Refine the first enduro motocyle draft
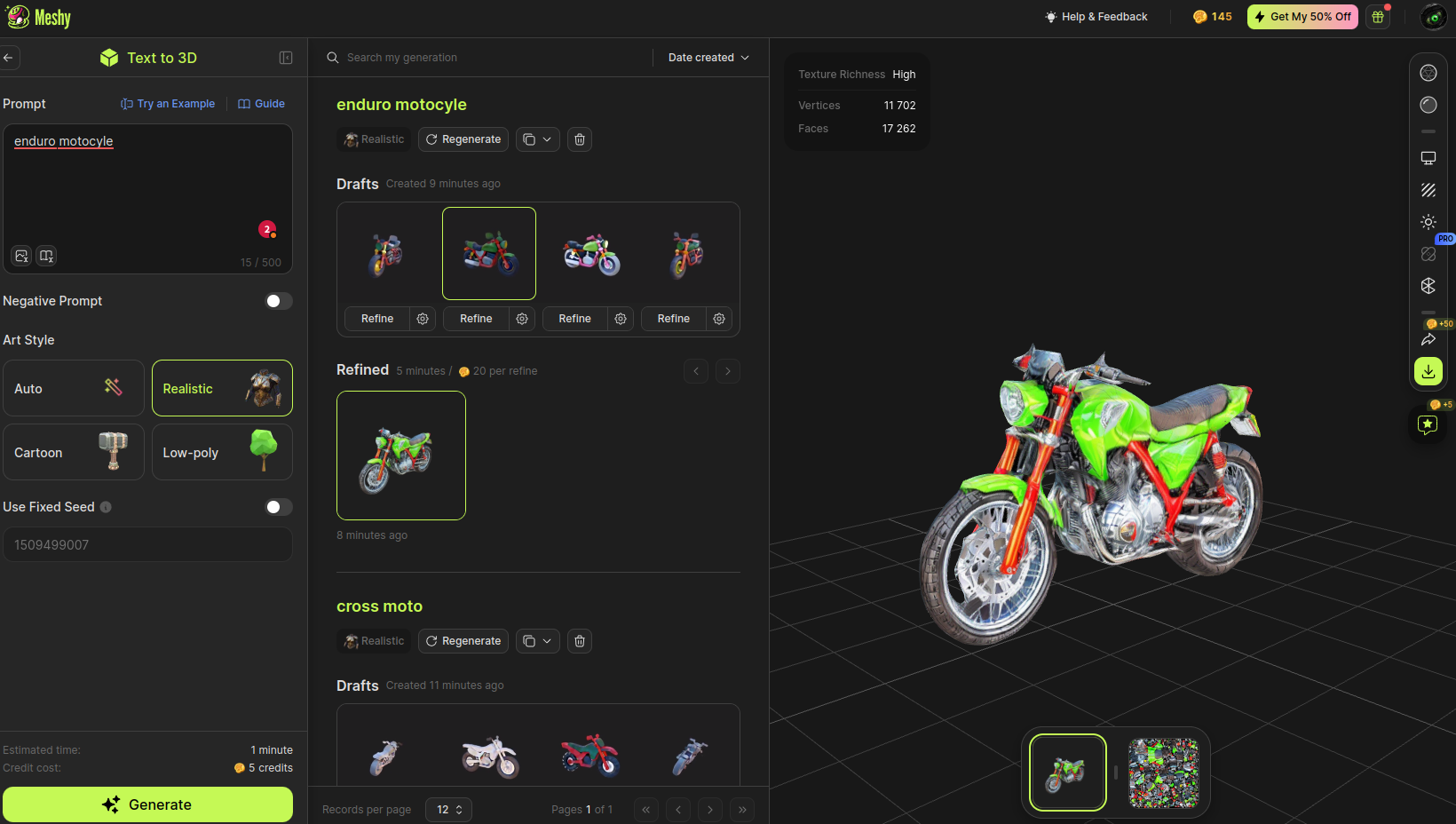Screen dimensions: 1456x824 click(377, 319)
